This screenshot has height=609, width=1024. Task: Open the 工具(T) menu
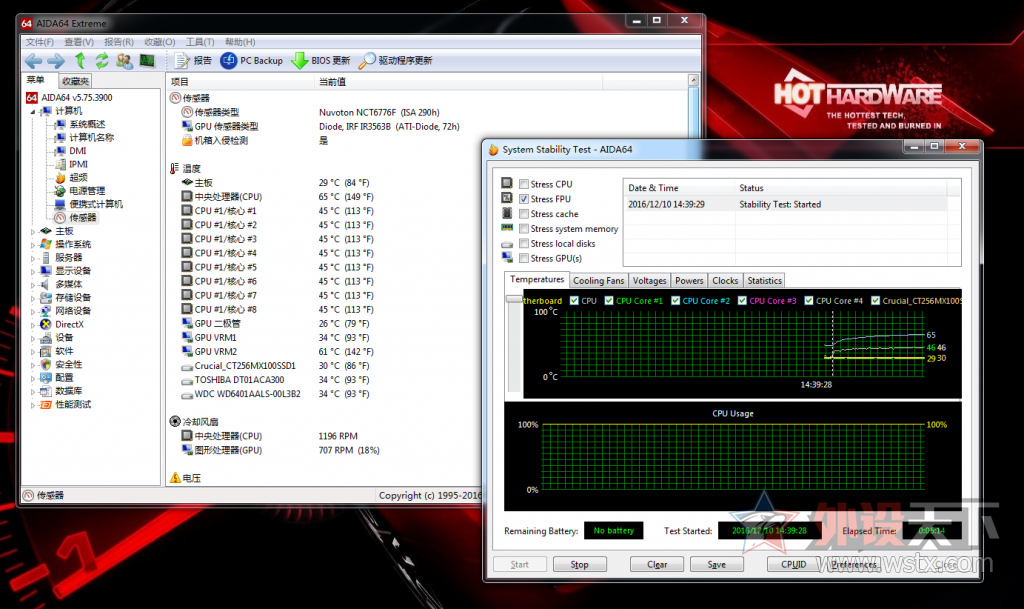200,42
